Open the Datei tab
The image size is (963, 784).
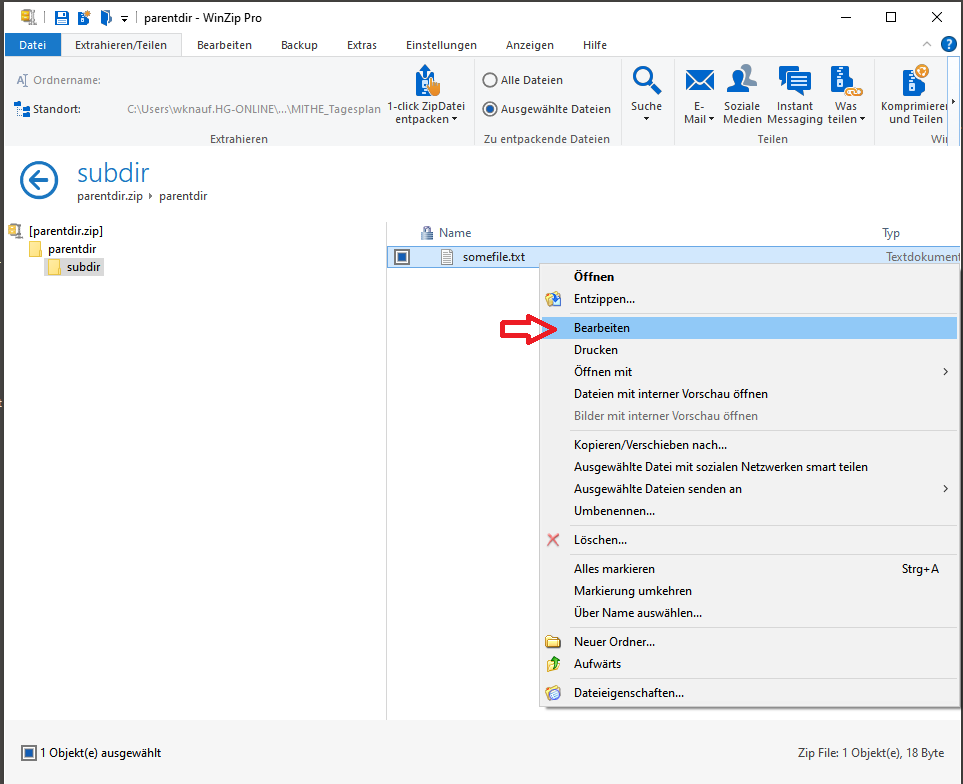click(x=33, y=45)
